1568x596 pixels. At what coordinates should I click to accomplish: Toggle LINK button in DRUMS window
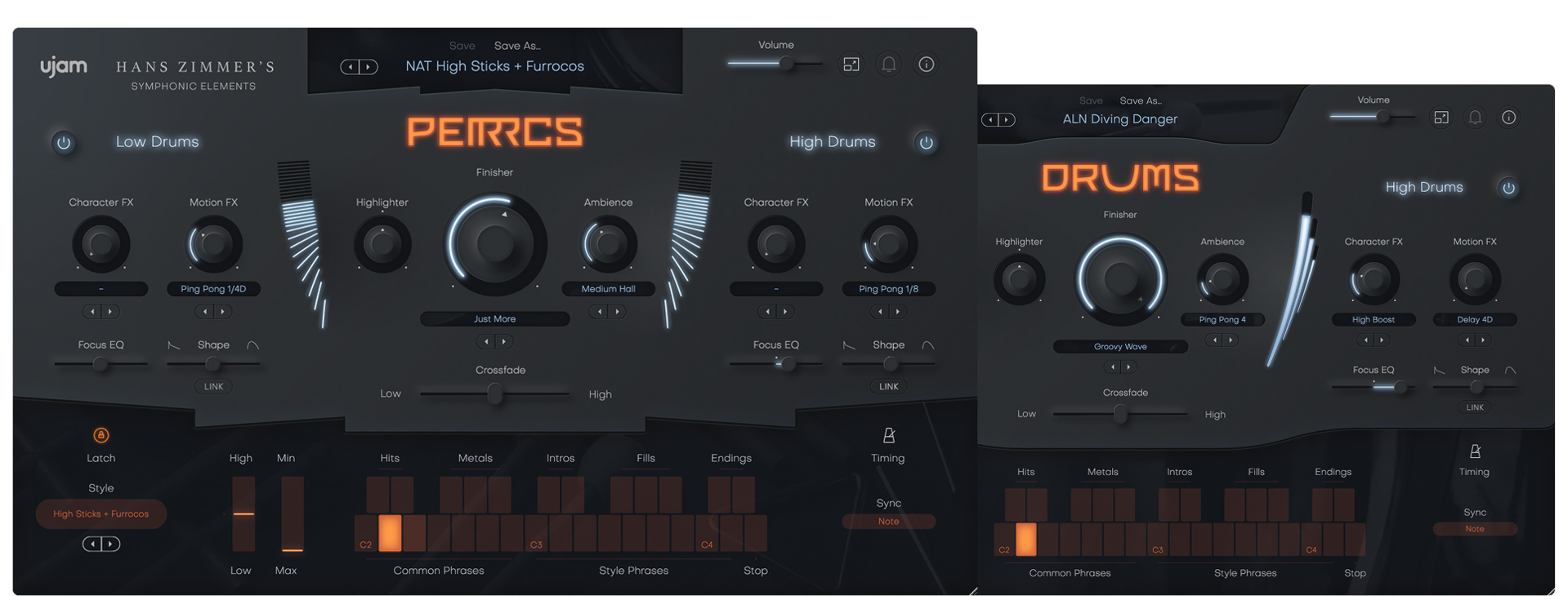pos(1475,407)
